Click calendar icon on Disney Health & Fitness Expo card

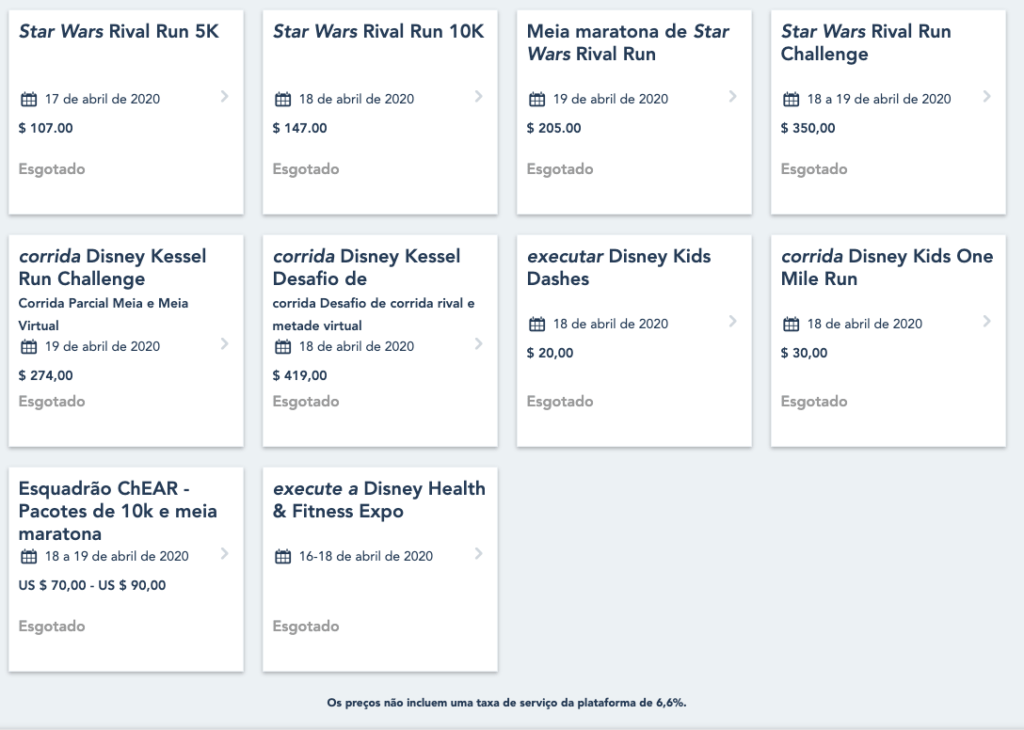tap(283, 556)
